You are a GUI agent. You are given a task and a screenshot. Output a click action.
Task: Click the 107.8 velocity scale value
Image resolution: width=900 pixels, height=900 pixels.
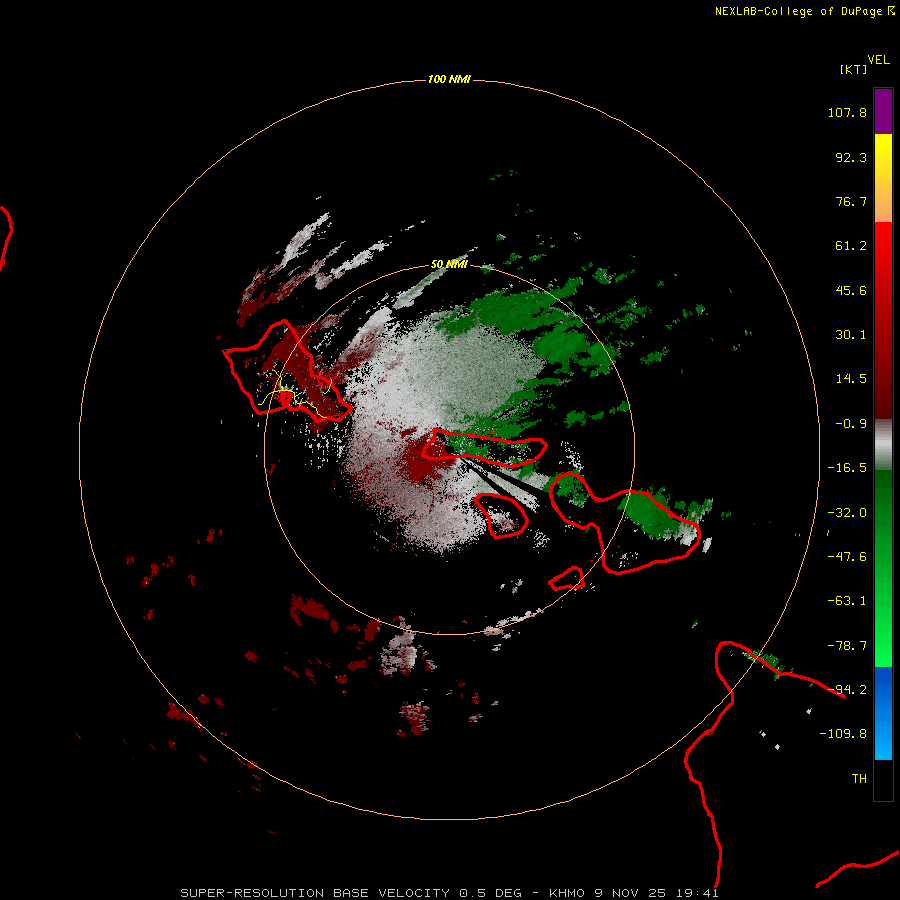[x=847, y=112]
